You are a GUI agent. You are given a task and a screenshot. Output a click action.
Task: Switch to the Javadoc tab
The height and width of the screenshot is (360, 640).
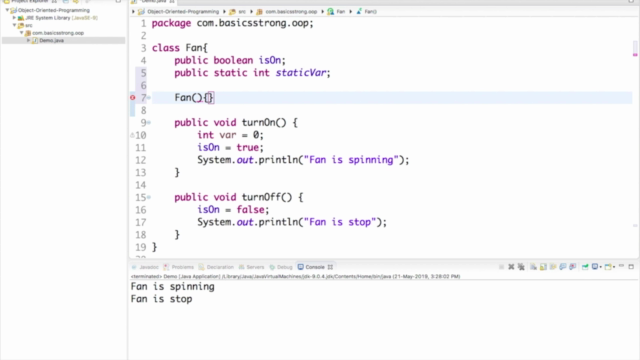tap(145, 267)
